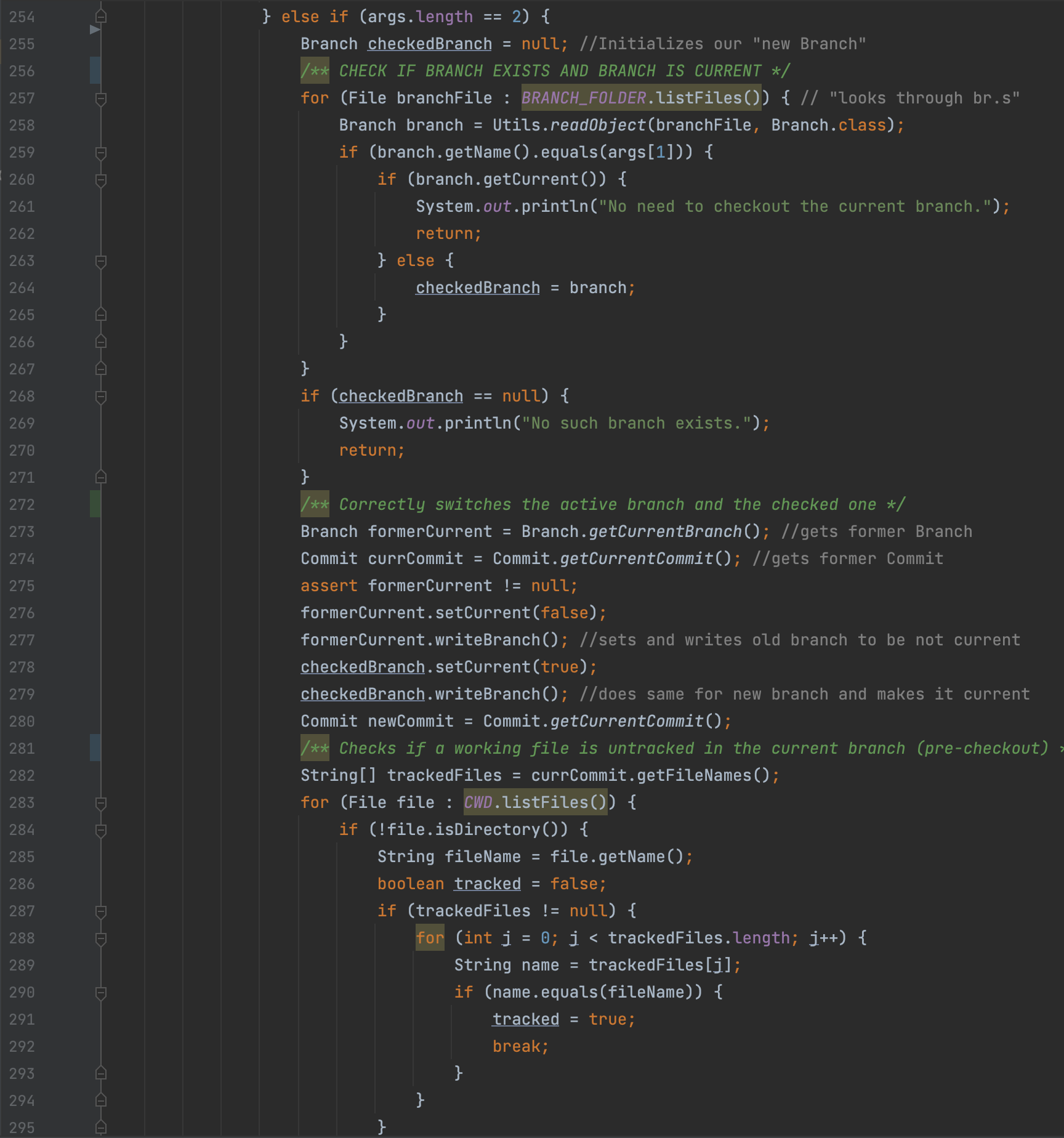Click the highlighted 'for' keyword on line 288
Image resolution: width=1064 pixels, height=1138 pixels.
coord(430,938)
